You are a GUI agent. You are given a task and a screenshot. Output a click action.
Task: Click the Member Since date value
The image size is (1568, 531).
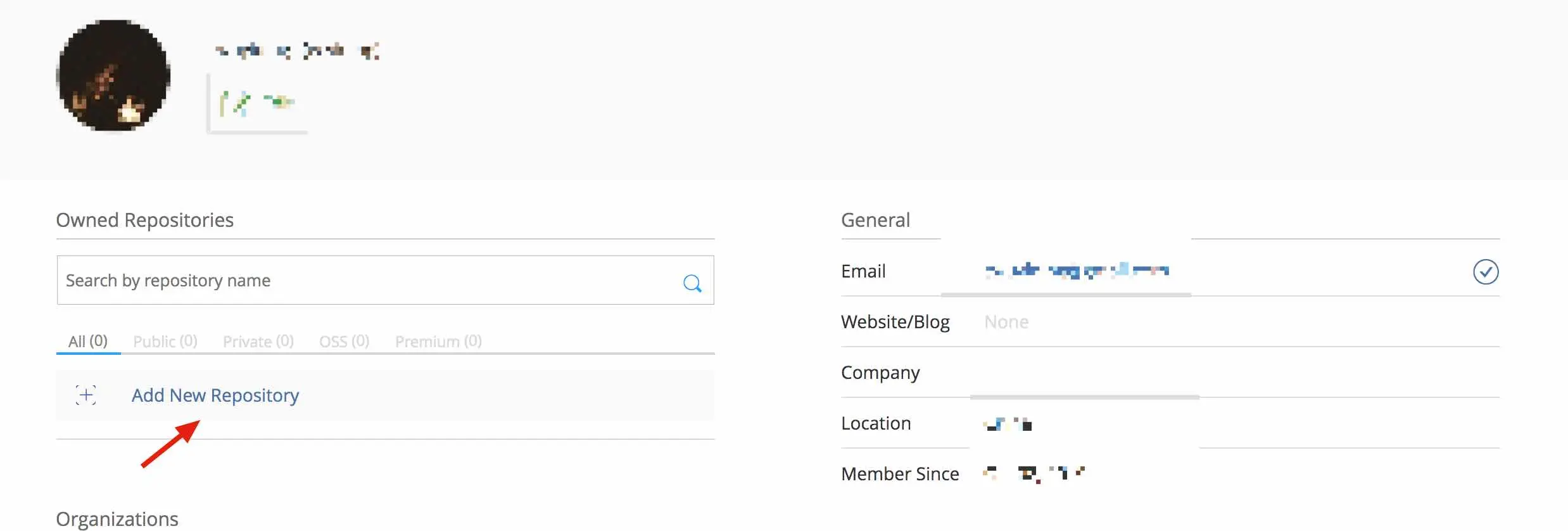[x=1034, y=473]
